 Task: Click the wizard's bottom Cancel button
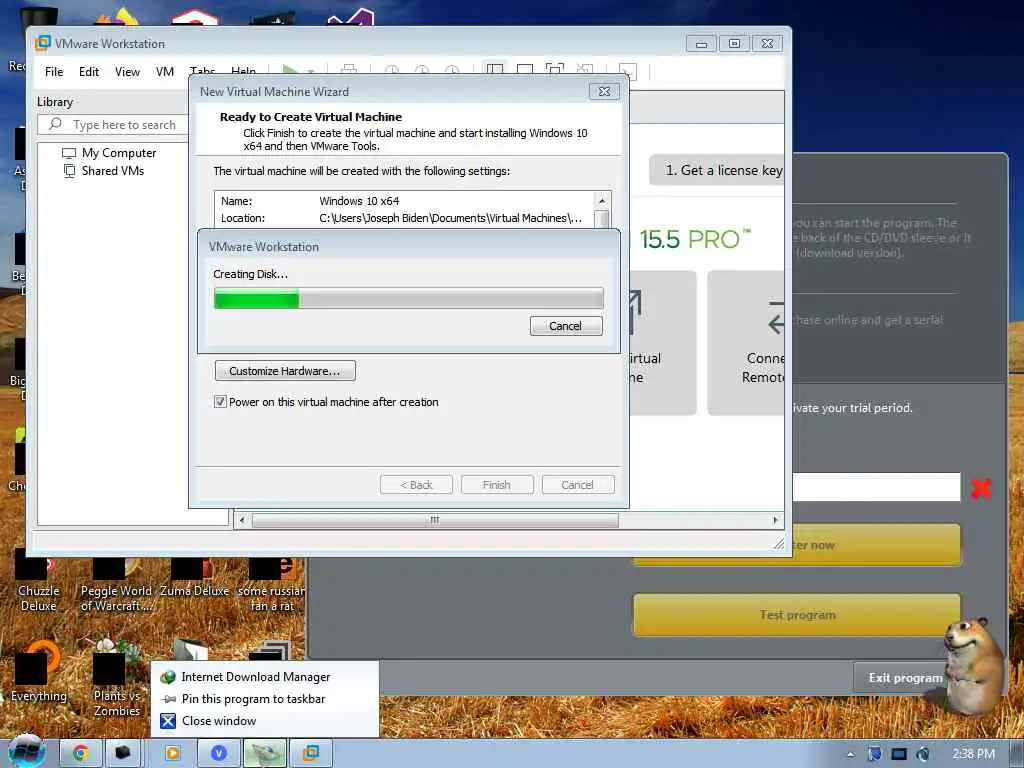(x=578, y=485)
